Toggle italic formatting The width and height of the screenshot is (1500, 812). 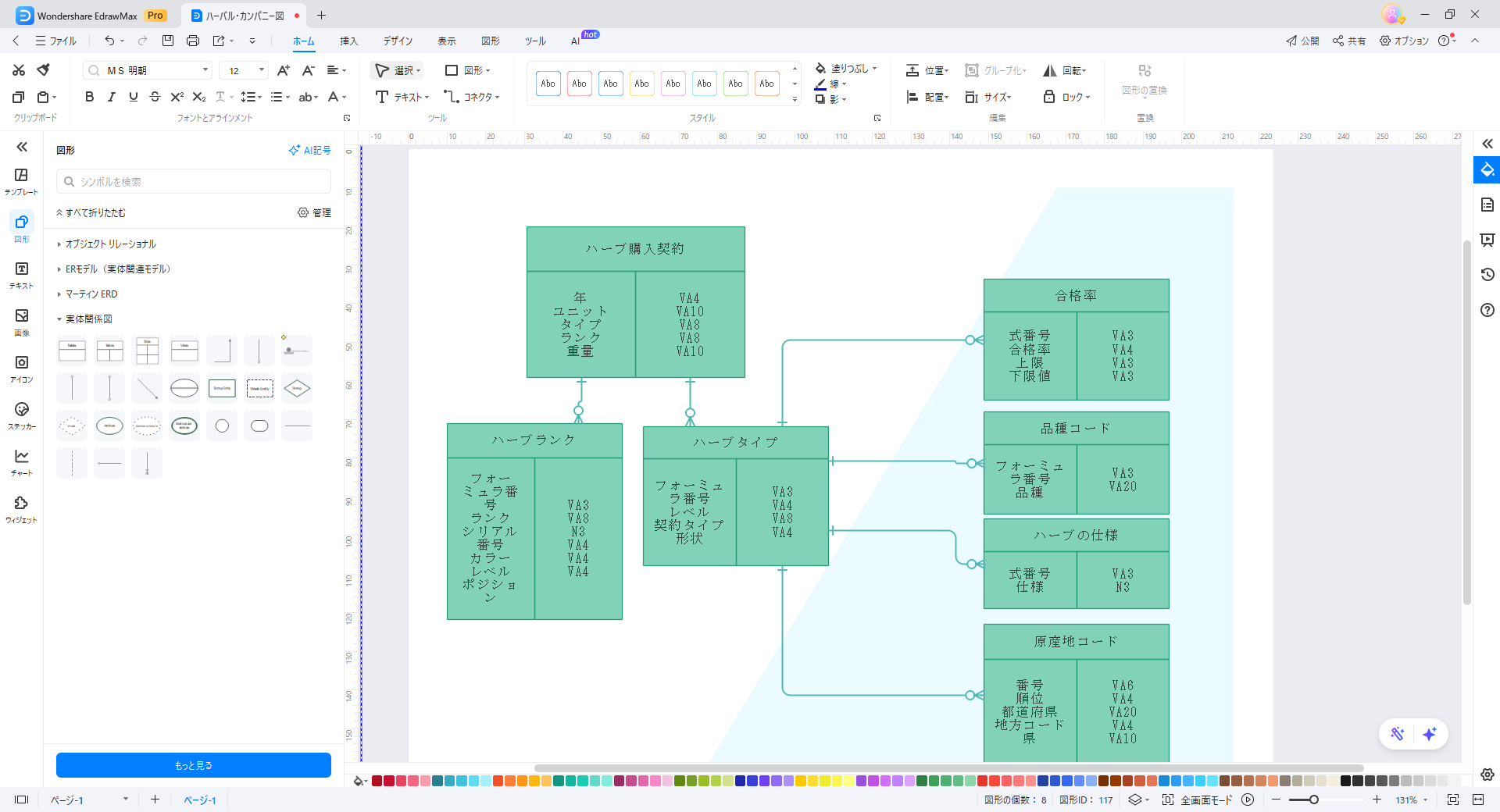(111, 97)
